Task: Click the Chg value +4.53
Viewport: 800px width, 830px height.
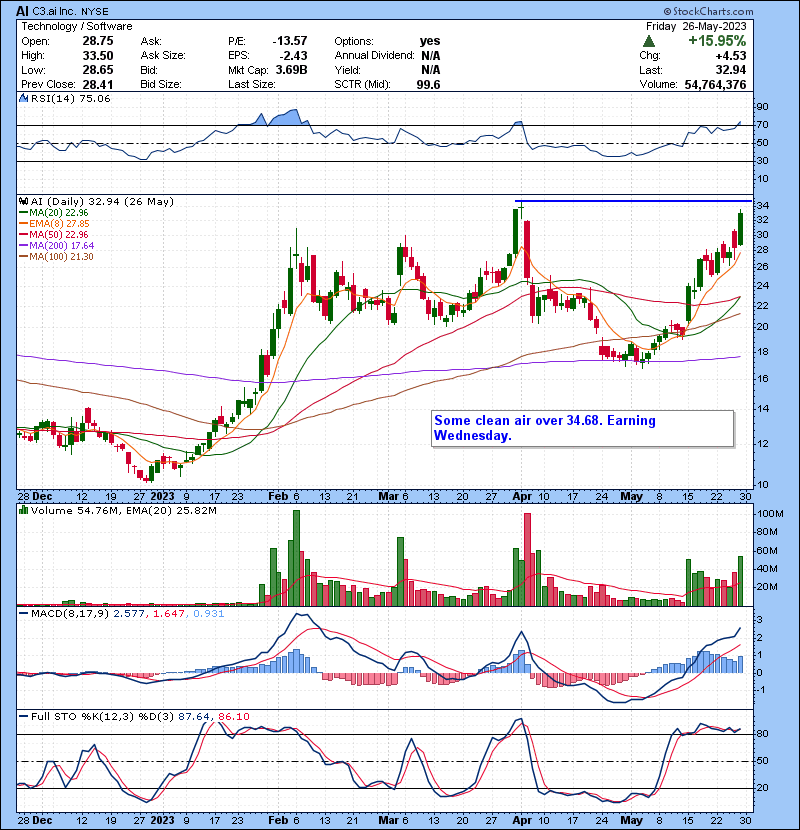Action: pos(731,56)
